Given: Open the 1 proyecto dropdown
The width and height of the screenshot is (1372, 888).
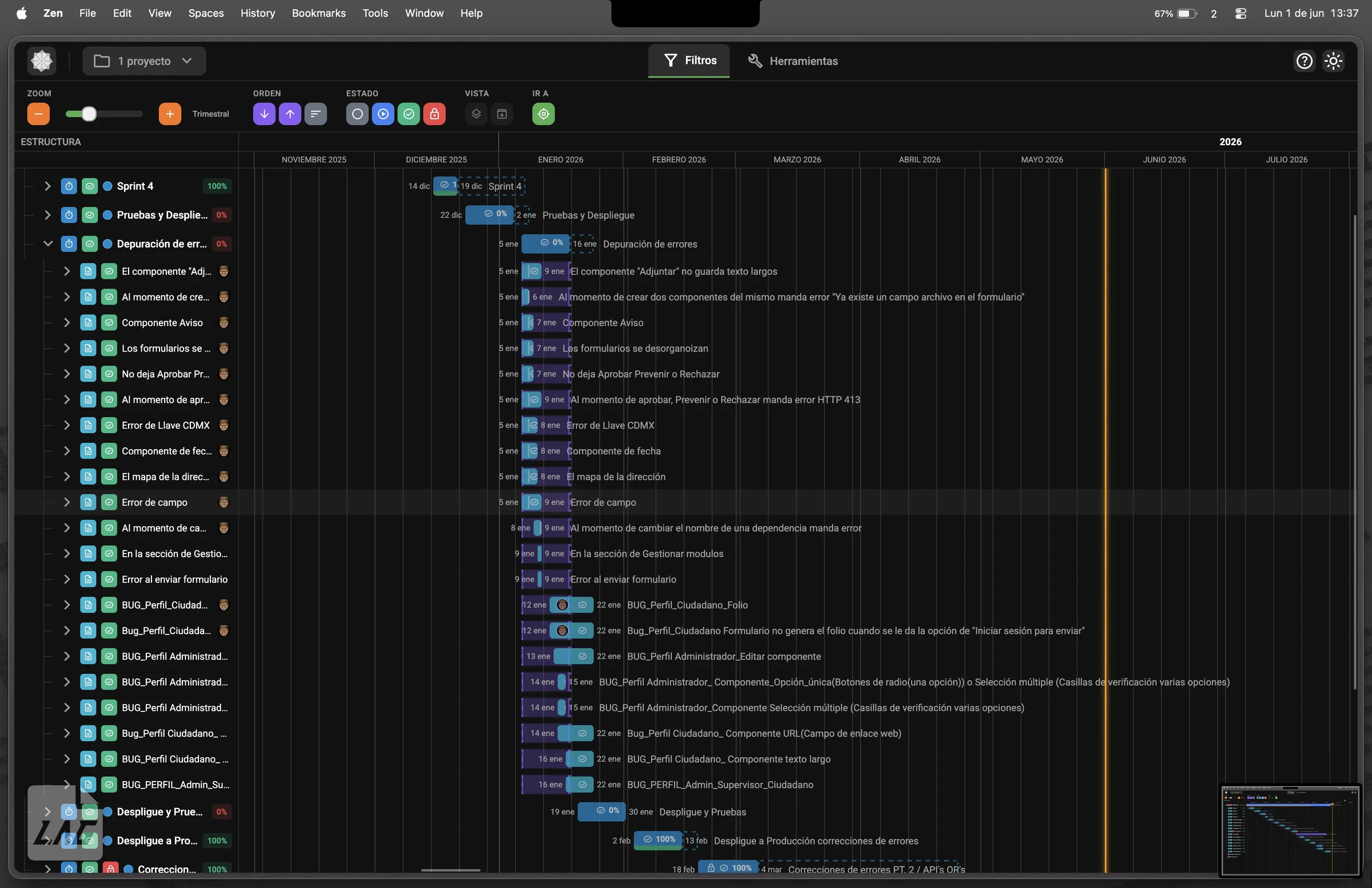Looking at the screenshot, I should (x=144, y=61).
